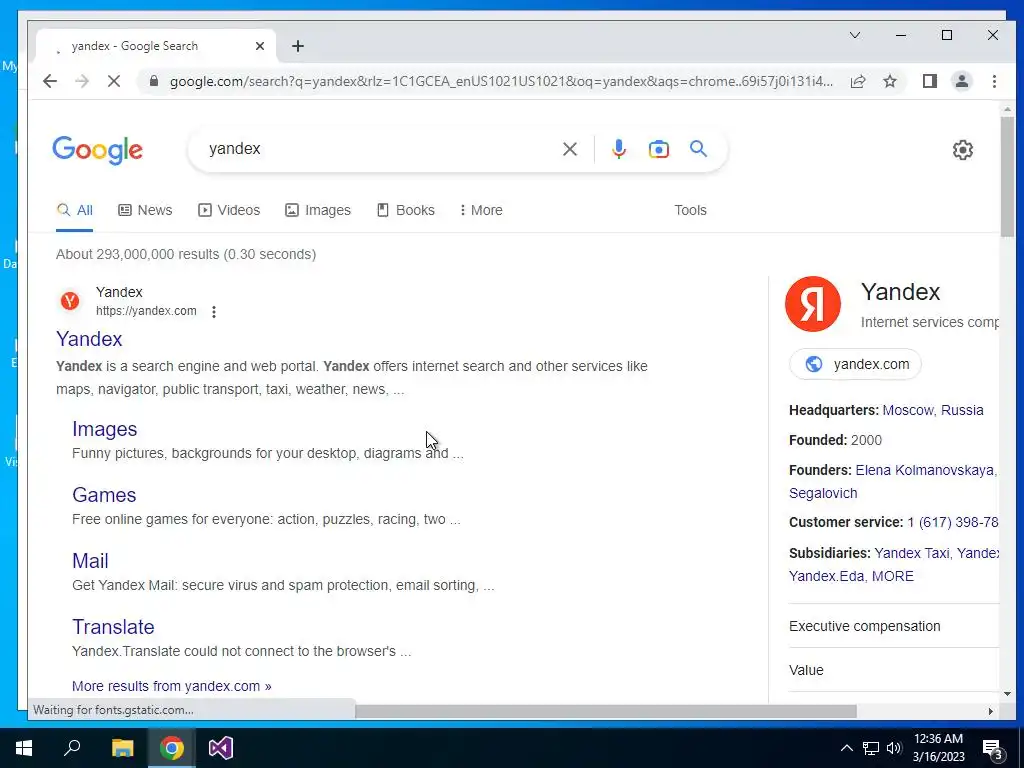Open File Explorer from the taskbar
Image resolution: width=1024 pixels, height=768 pixels.
point(122,748)
